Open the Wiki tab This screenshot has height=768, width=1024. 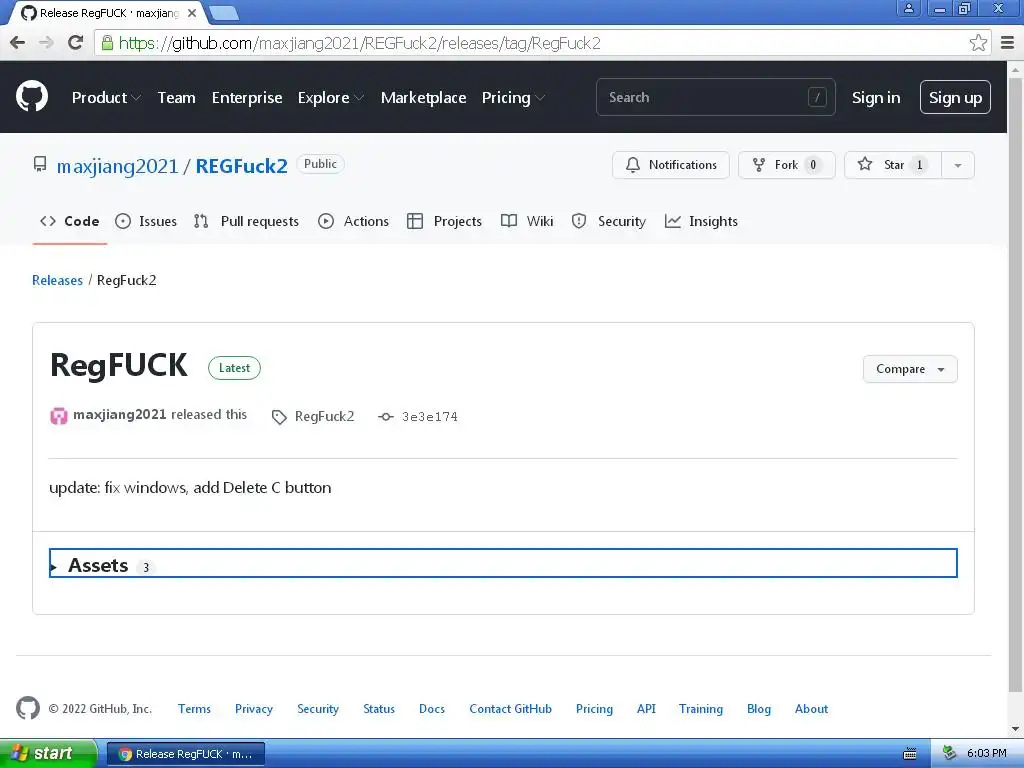click(527, 221)
